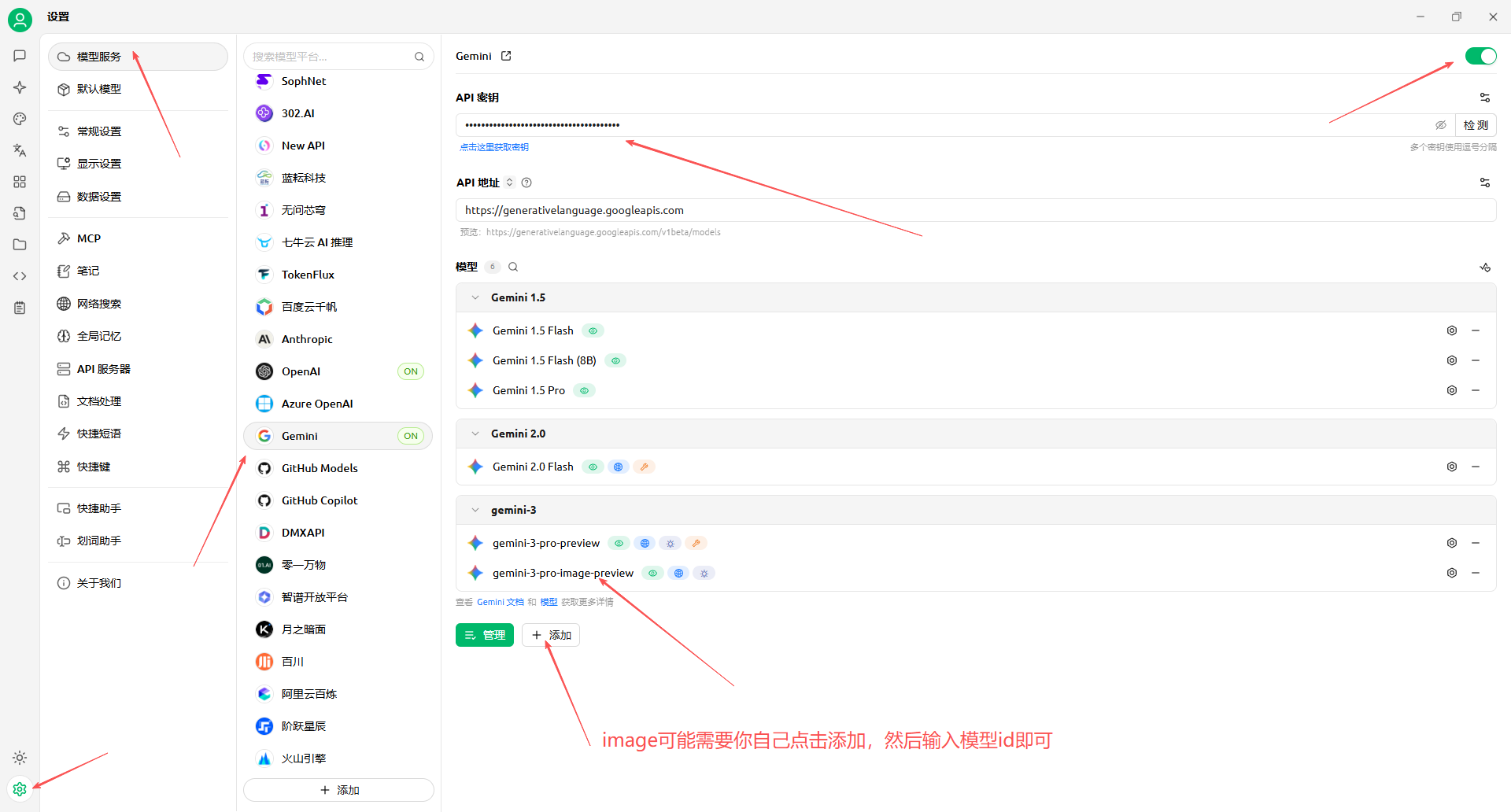Remove gemini-3-pro-preview with minus icon
Image resolution: width=1511 pixels, height=812 pixels.
(x=1476, y=543)
